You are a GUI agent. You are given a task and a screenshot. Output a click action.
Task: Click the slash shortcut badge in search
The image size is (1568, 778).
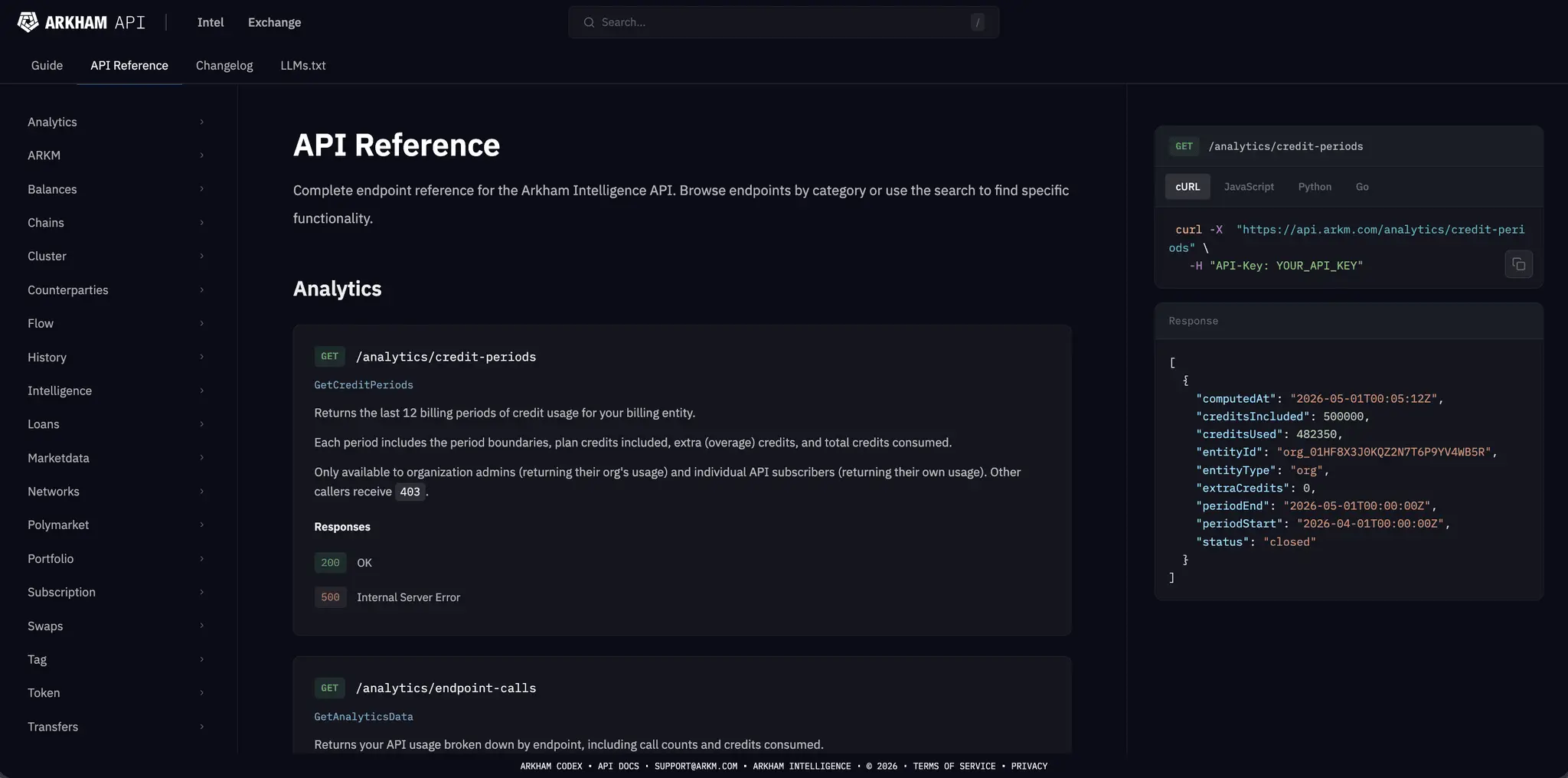[x=978, y=22]
